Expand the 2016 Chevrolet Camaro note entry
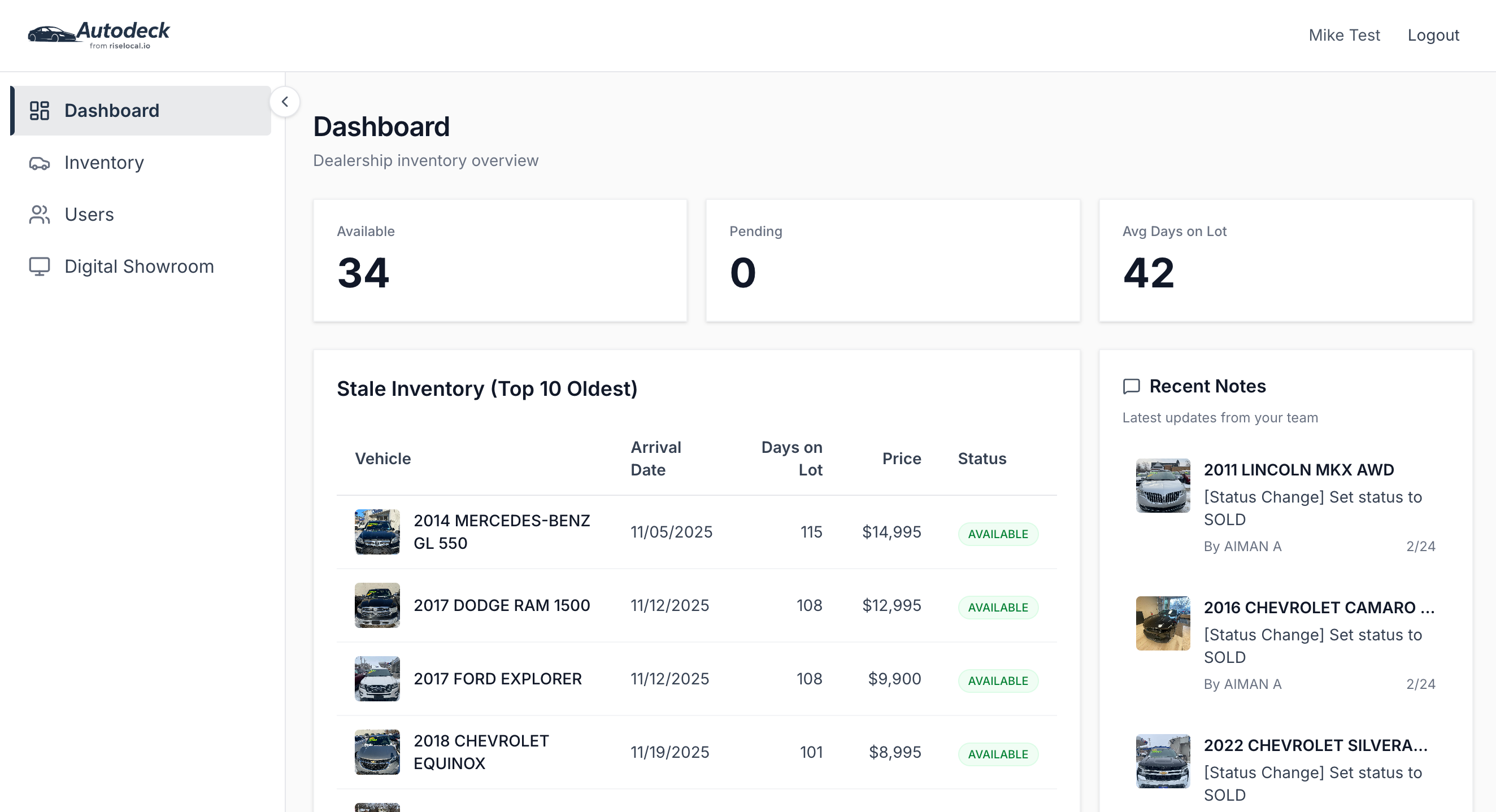 tap(1320, 608)
